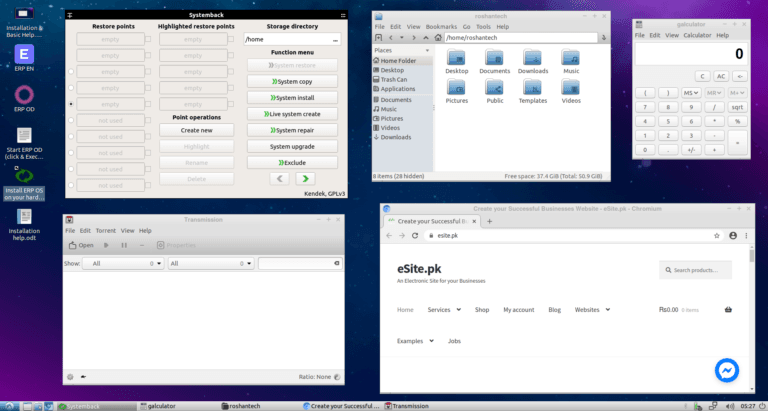Viewport: 768px width, 411px height.
Task: Expand the first 'All' Show filter dropdown in Transmission
Action: point(123,264)
